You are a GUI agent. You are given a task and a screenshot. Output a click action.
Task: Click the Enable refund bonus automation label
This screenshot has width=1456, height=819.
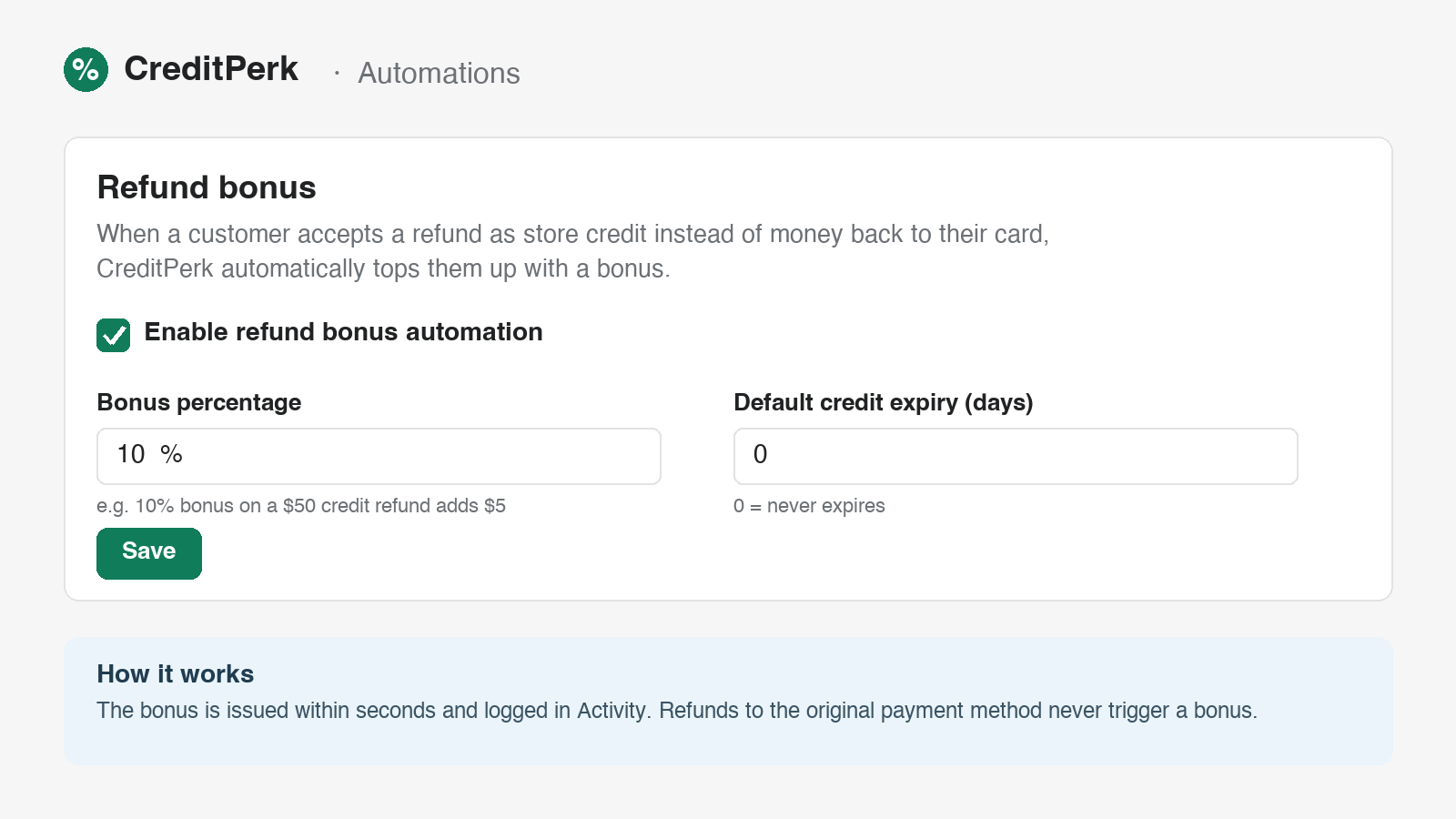[x=343, y=332]
